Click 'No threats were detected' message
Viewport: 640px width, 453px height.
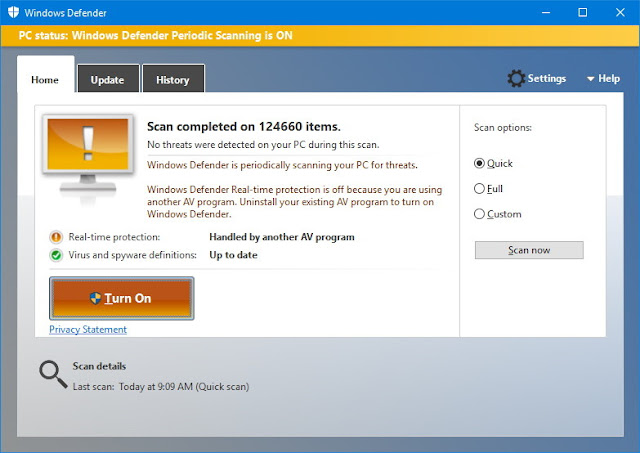(263, 144)
